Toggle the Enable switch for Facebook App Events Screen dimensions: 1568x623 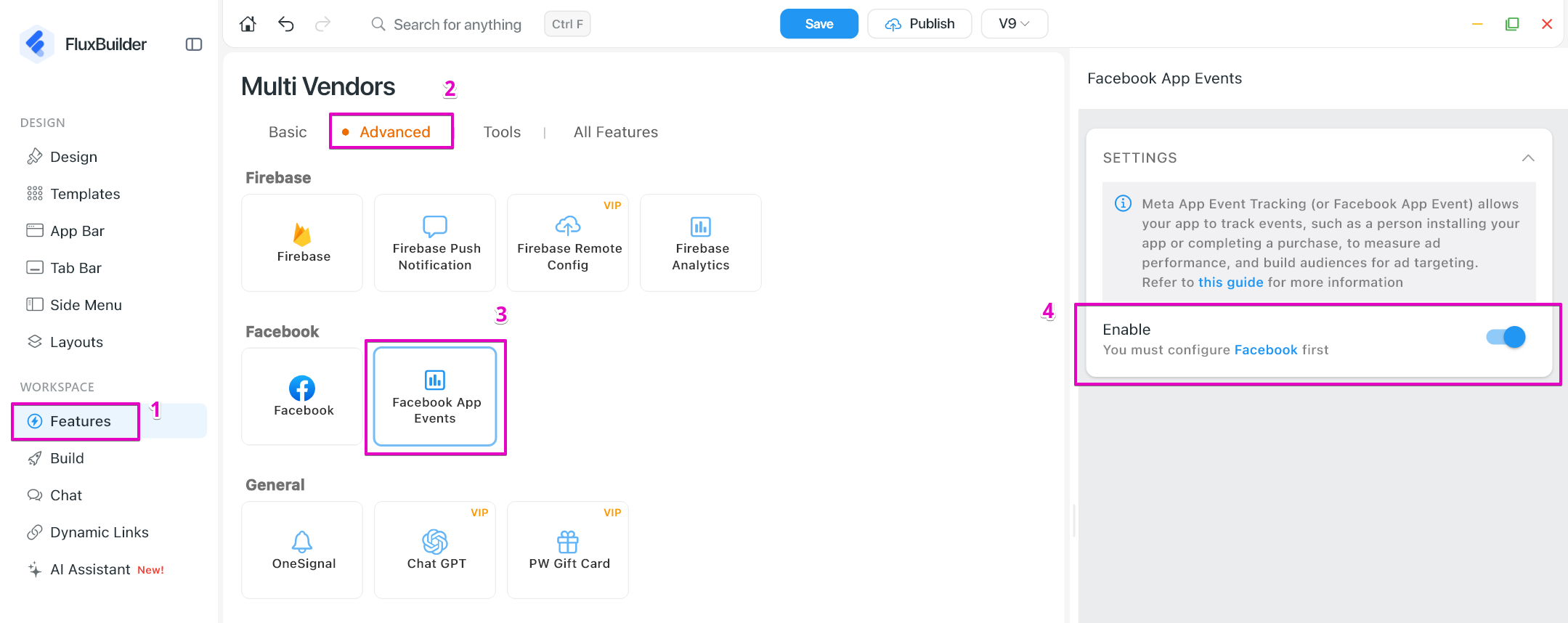point(1506,337)
